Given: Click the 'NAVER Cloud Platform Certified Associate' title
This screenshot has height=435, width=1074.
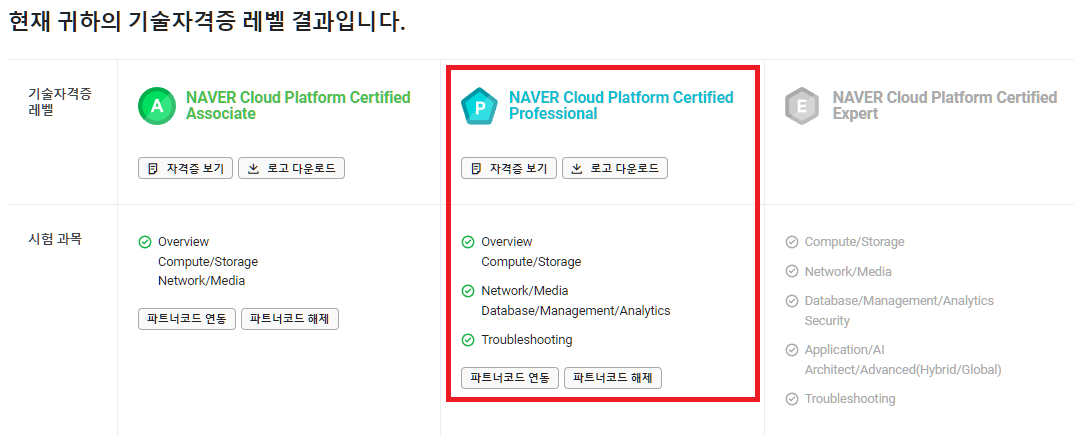Looking at the screenshot, I should point(298,105).
